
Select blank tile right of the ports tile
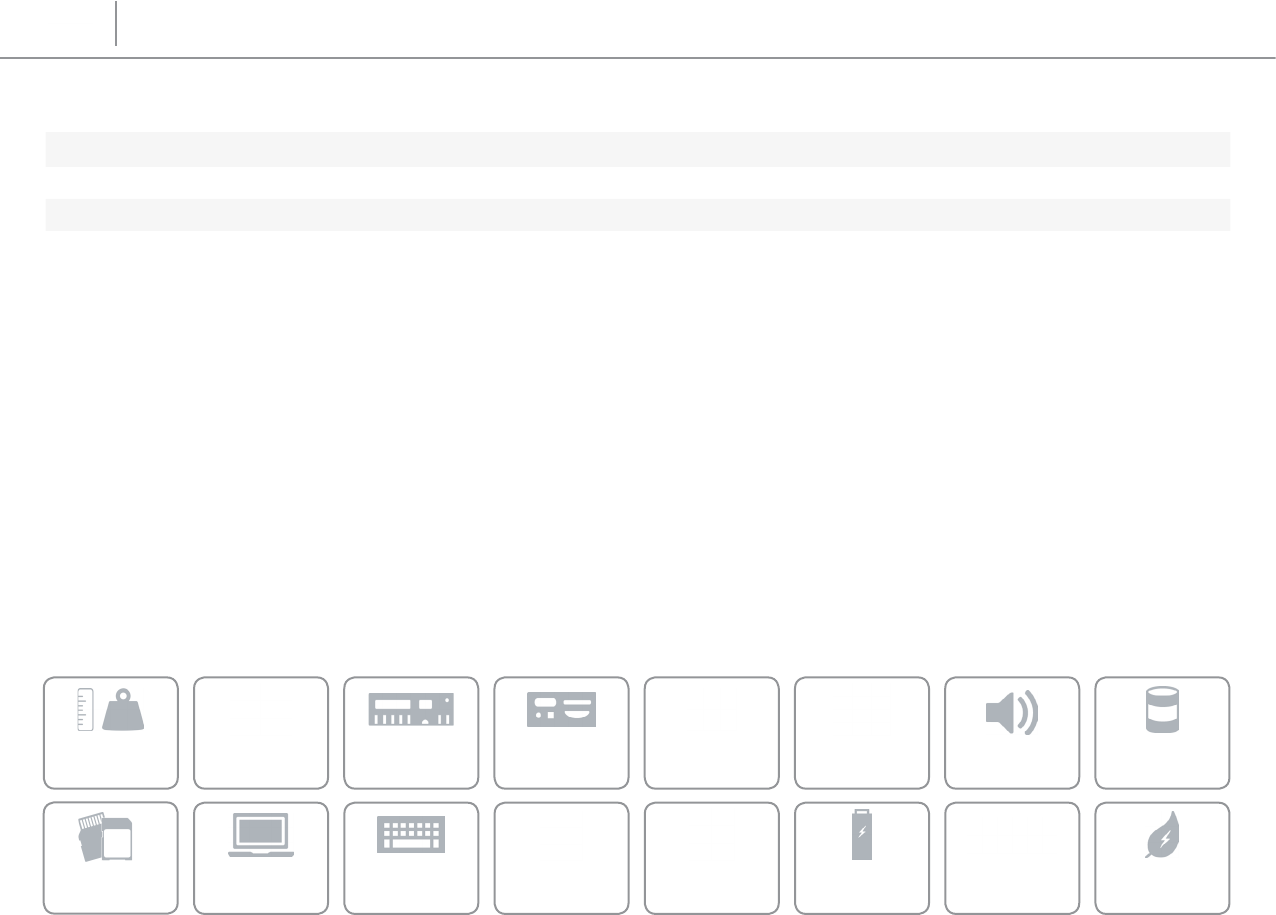[712, 733]
